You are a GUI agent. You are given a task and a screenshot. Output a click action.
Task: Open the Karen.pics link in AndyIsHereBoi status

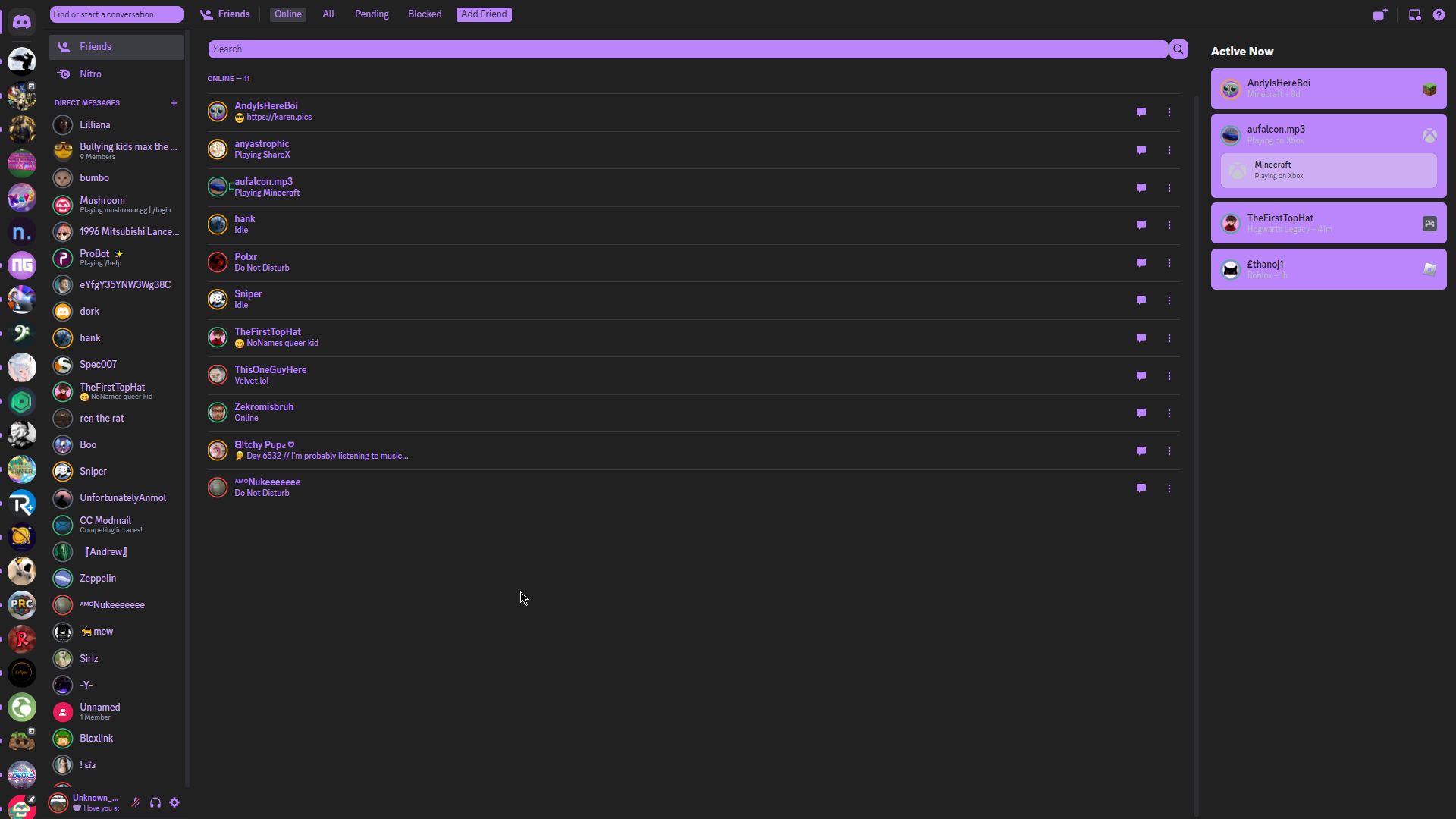pos(280,117)
